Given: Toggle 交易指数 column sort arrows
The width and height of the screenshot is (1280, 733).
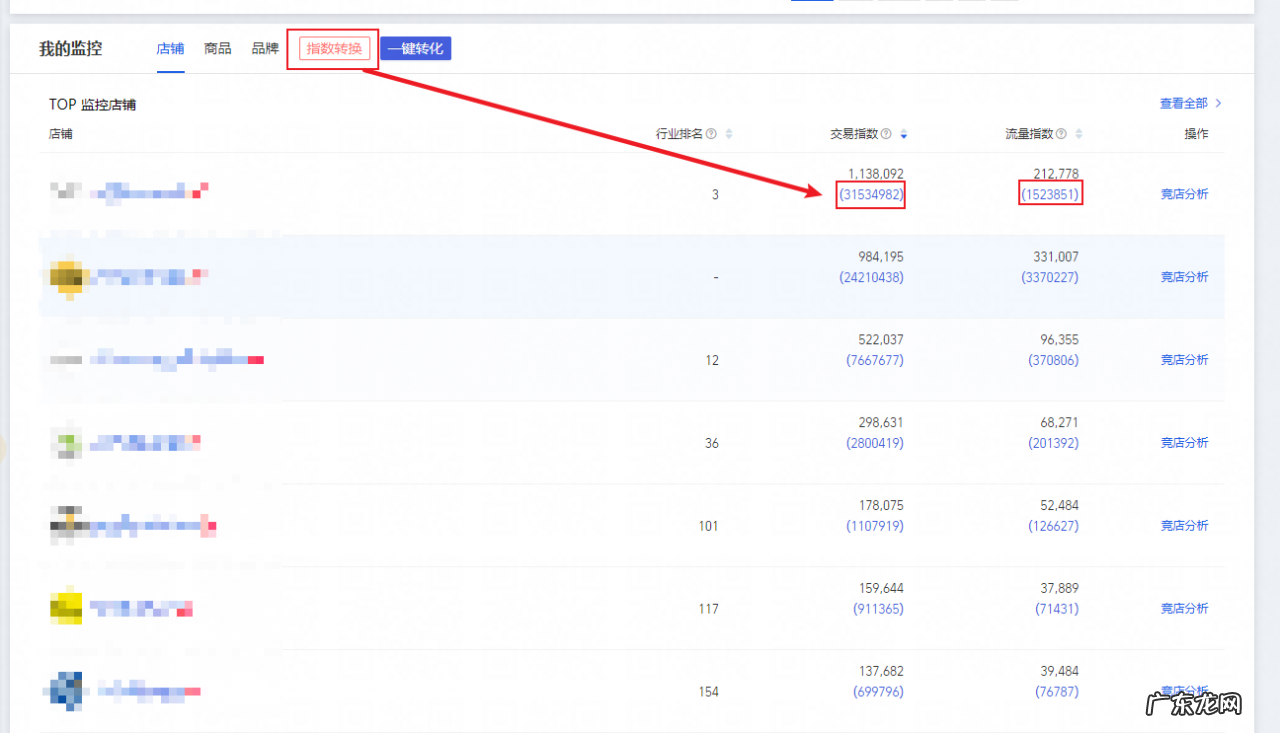Looking at the screenshot, I should click(904, 134).
